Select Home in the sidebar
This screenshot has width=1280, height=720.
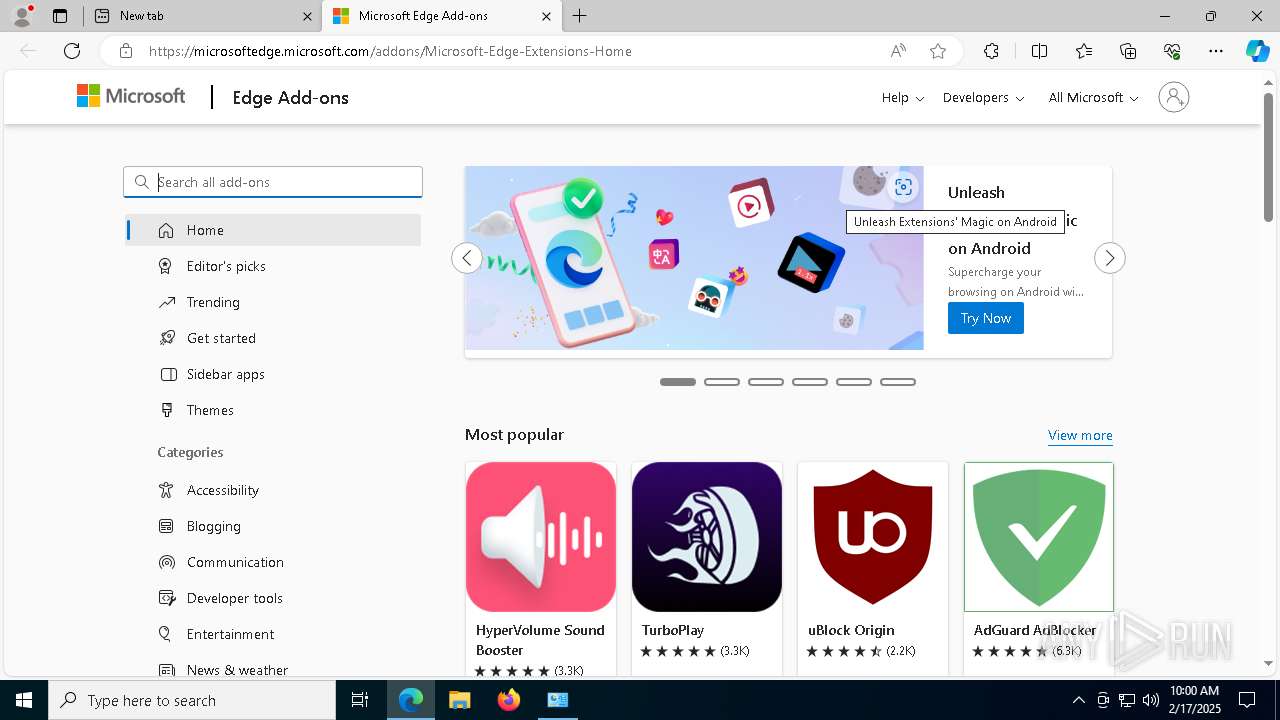pos(273,230)
